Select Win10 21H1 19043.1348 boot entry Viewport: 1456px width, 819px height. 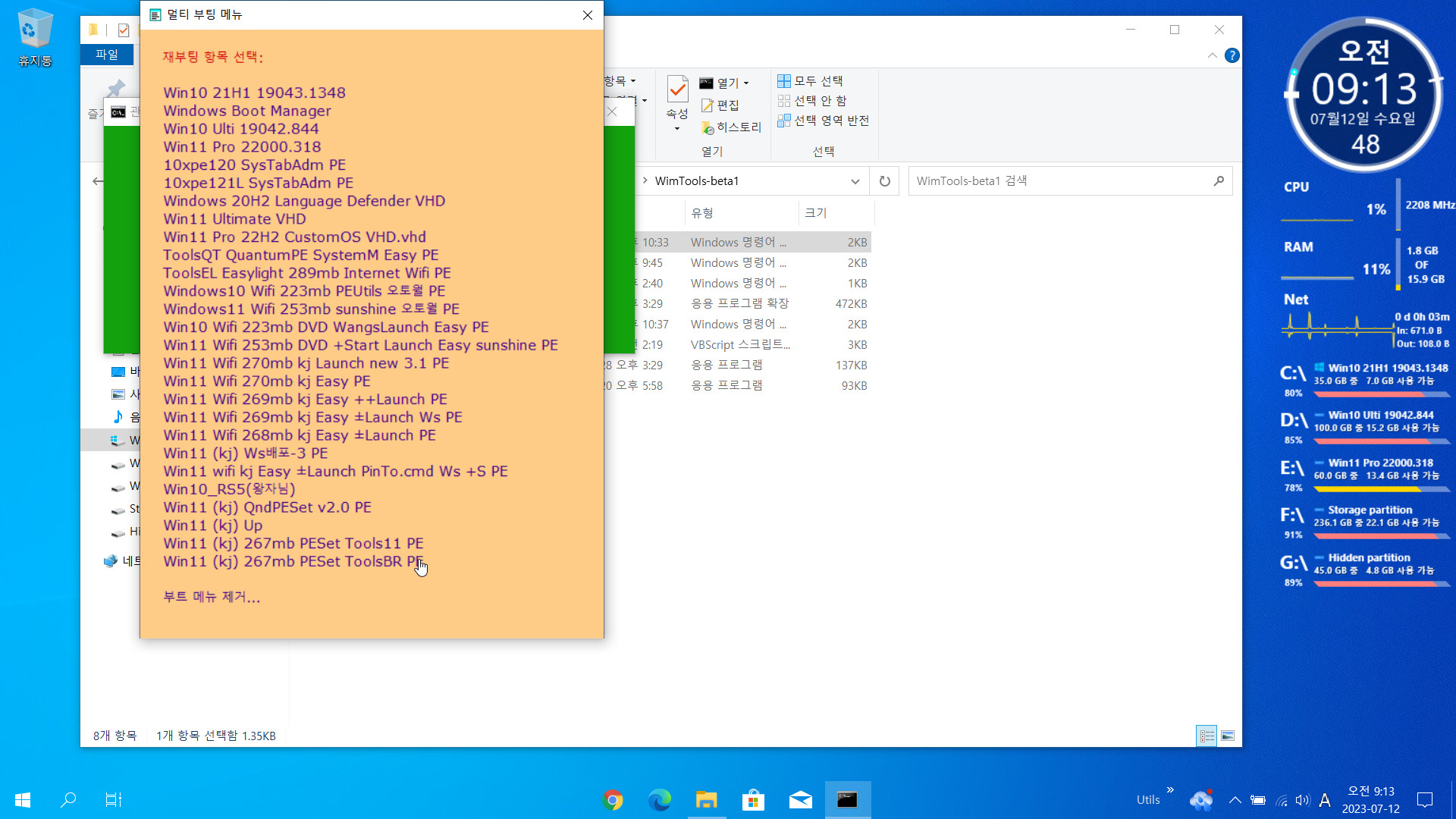tap(254, 93)
